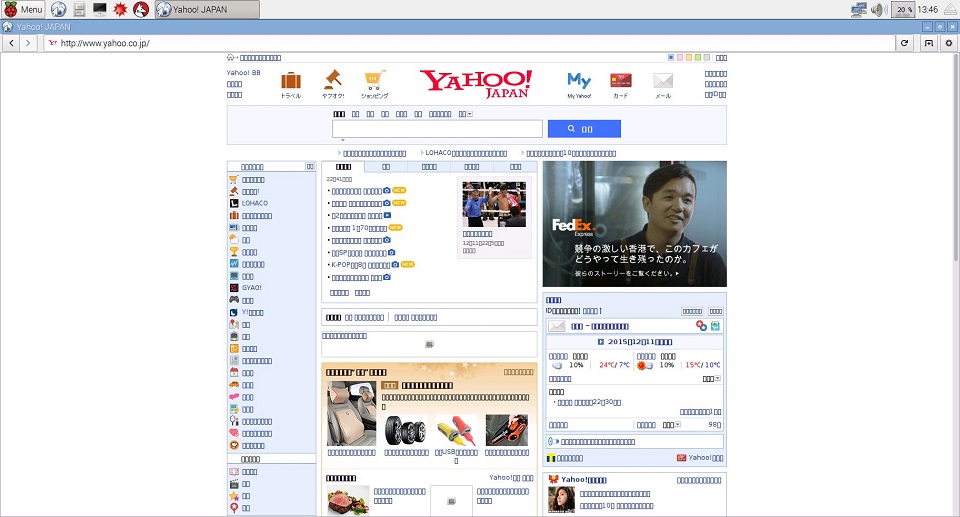960x517 pixels.
Task: Select the Yahoo! JAPAN taskbar window button
Action: 207,9
